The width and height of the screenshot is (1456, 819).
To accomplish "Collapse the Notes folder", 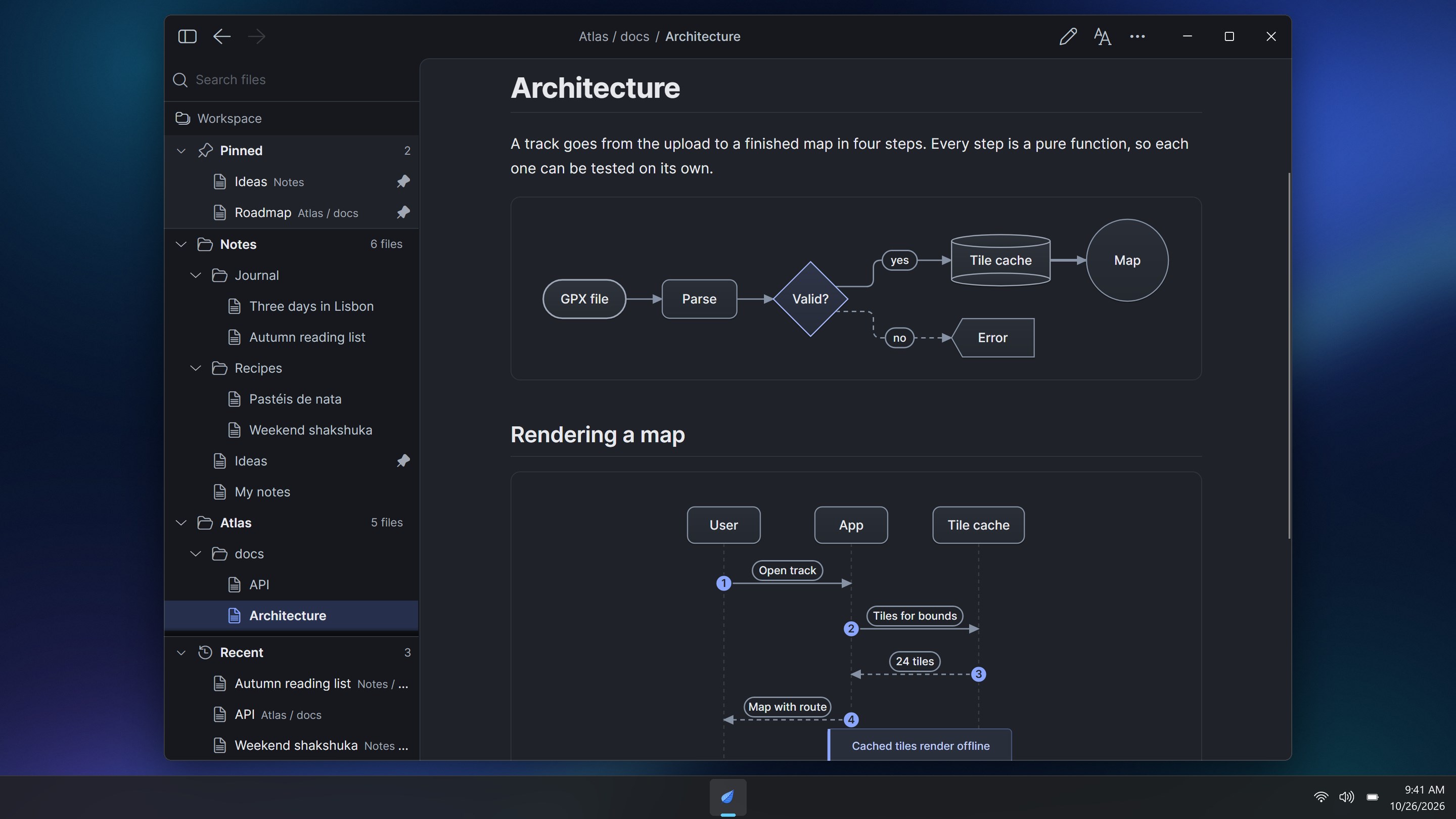I will click(x=181, y=244).
